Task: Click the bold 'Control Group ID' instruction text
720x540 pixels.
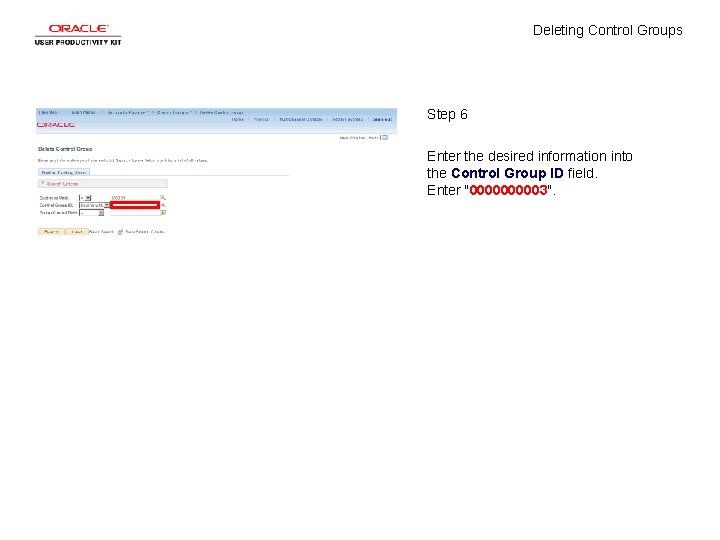Action: pyautogui.click(x=507, y=173)
